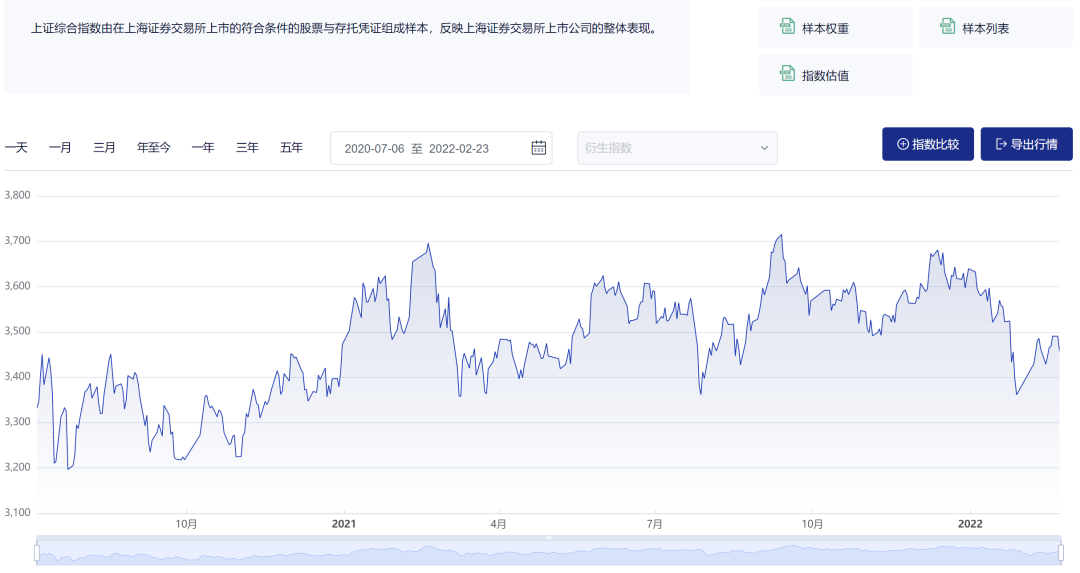Open the 样本权重 document icon
1080x573 pixels.
pos(787,27)
